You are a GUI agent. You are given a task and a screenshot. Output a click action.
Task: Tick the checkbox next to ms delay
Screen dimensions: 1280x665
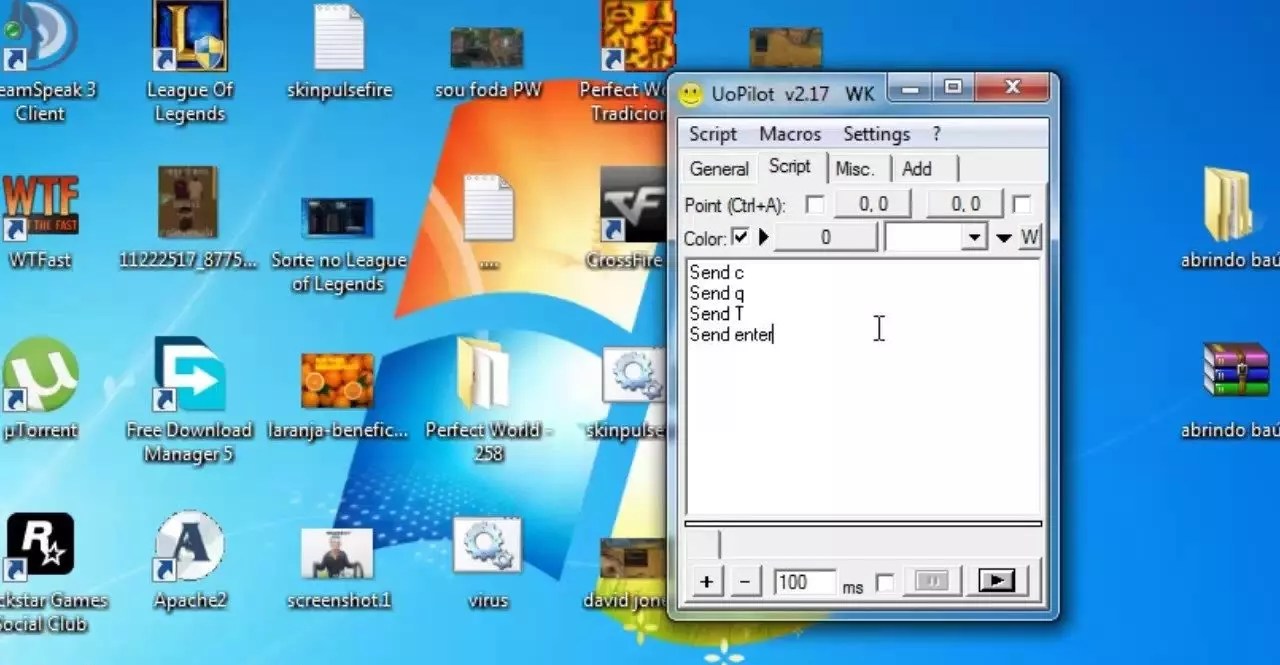click(884, 582)
